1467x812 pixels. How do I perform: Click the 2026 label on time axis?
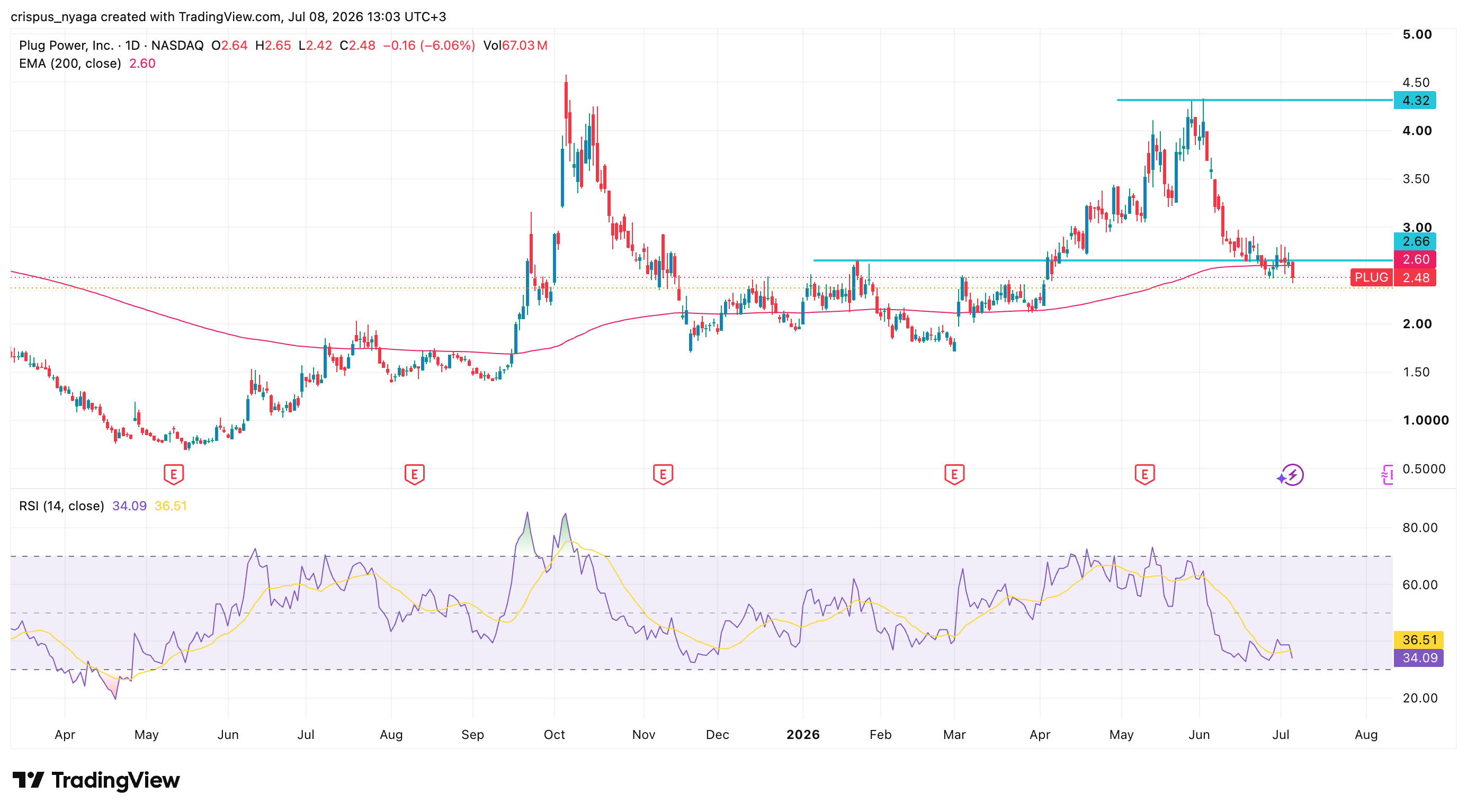pos(803,735)
